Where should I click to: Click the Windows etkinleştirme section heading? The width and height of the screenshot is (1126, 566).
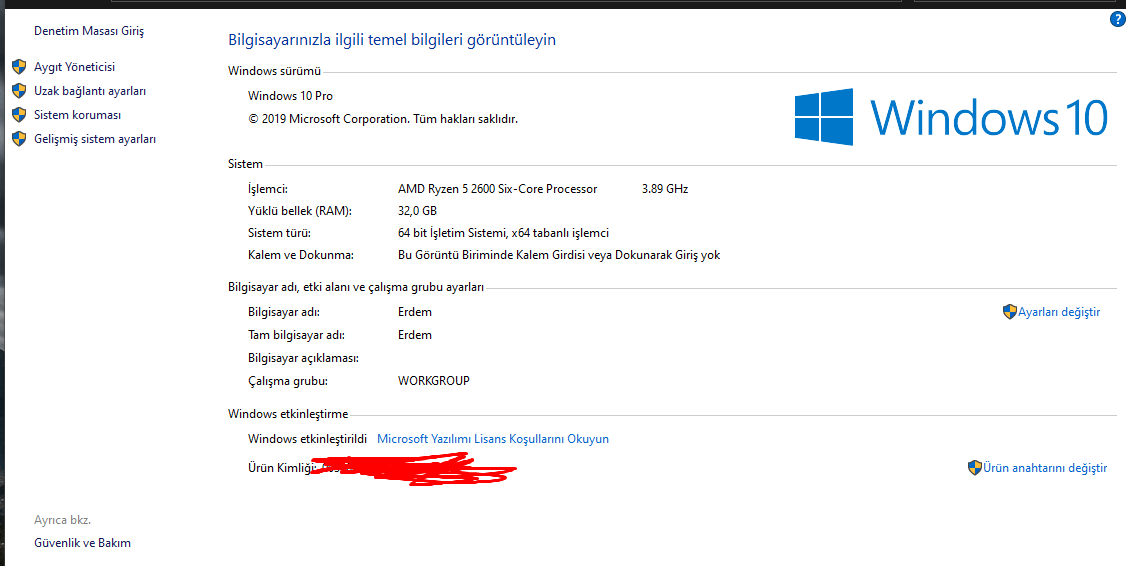click(x=288, y=414)
